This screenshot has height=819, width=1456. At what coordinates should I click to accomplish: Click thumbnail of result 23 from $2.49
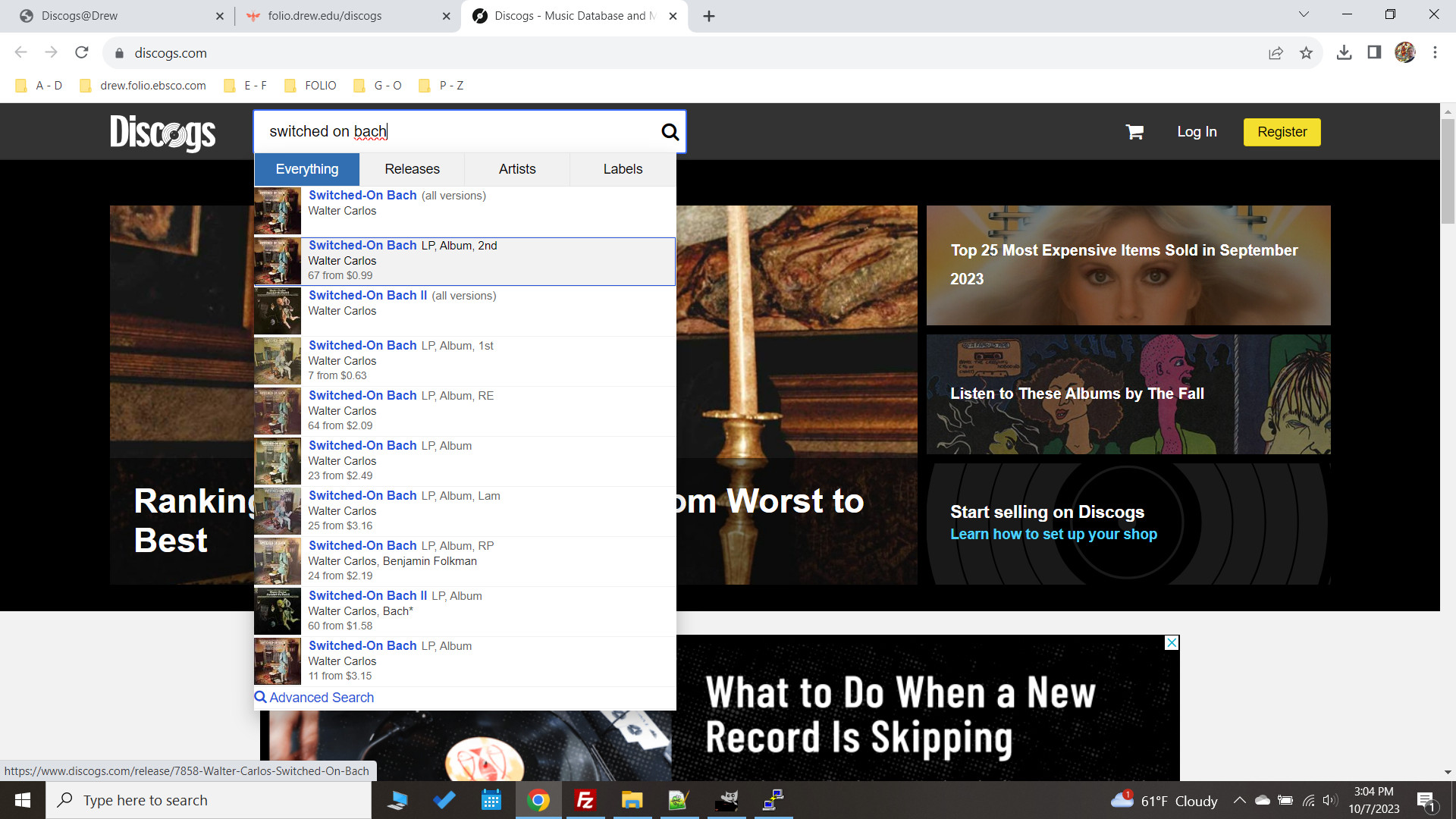pyautogui.click(x=278, y=461)
